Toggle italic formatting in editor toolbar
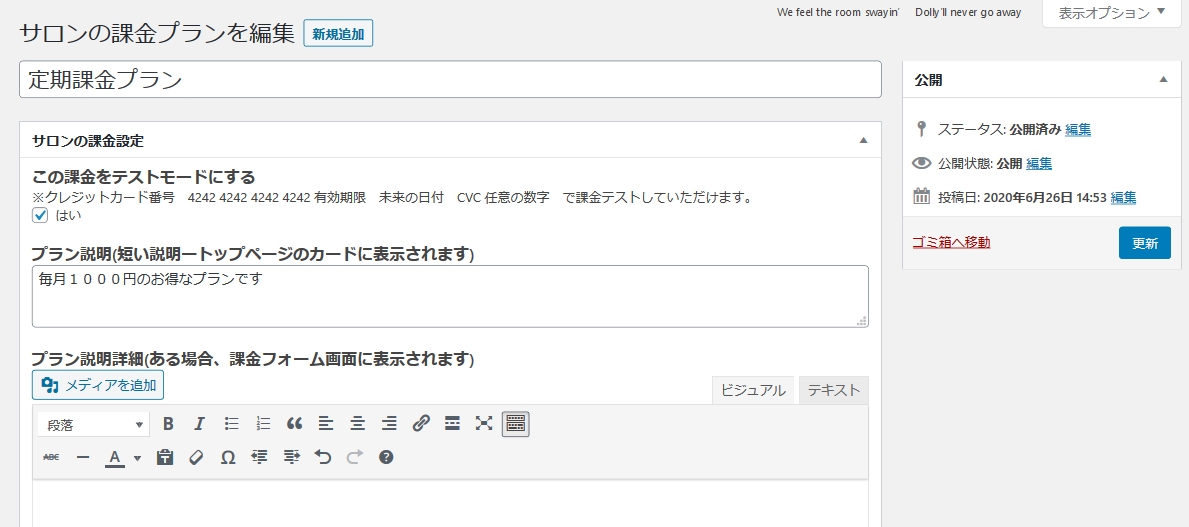The image size is (1189, 527). (199, 424)
